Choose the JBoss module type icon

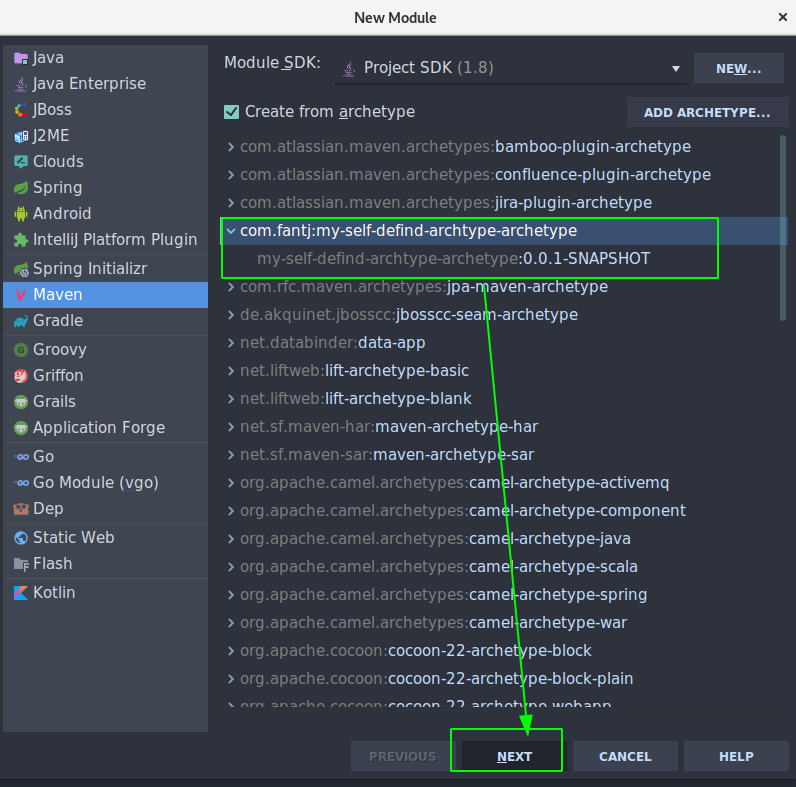point(21,110)
